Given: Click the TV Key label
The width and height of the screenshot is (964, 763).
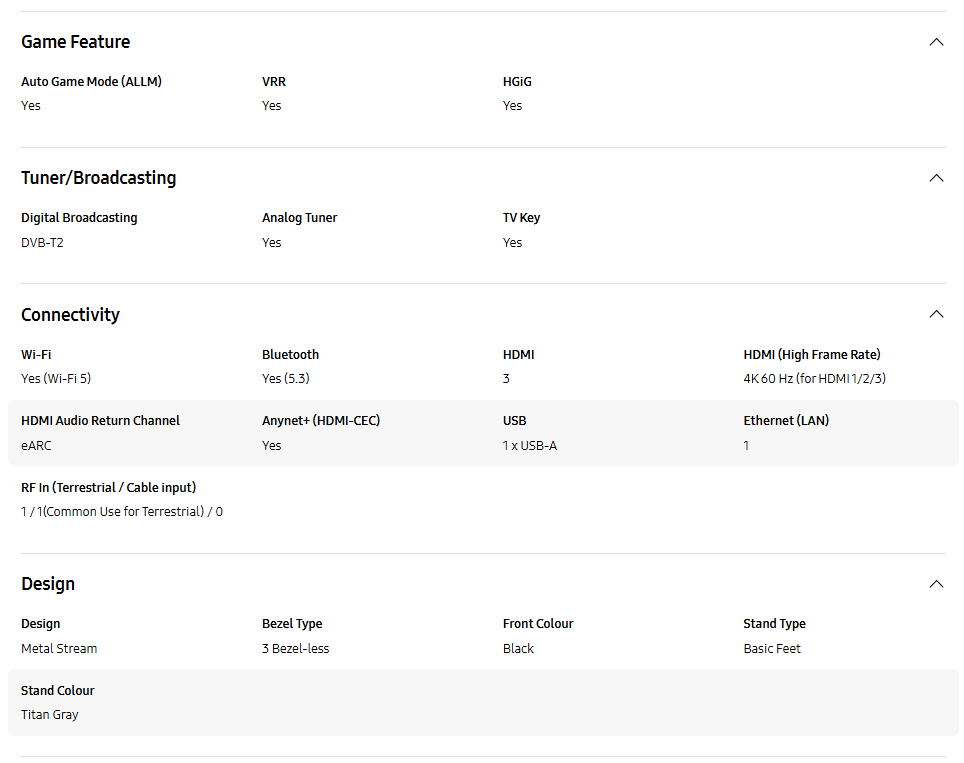Looking at the screenshot, I should click(521, 218).
